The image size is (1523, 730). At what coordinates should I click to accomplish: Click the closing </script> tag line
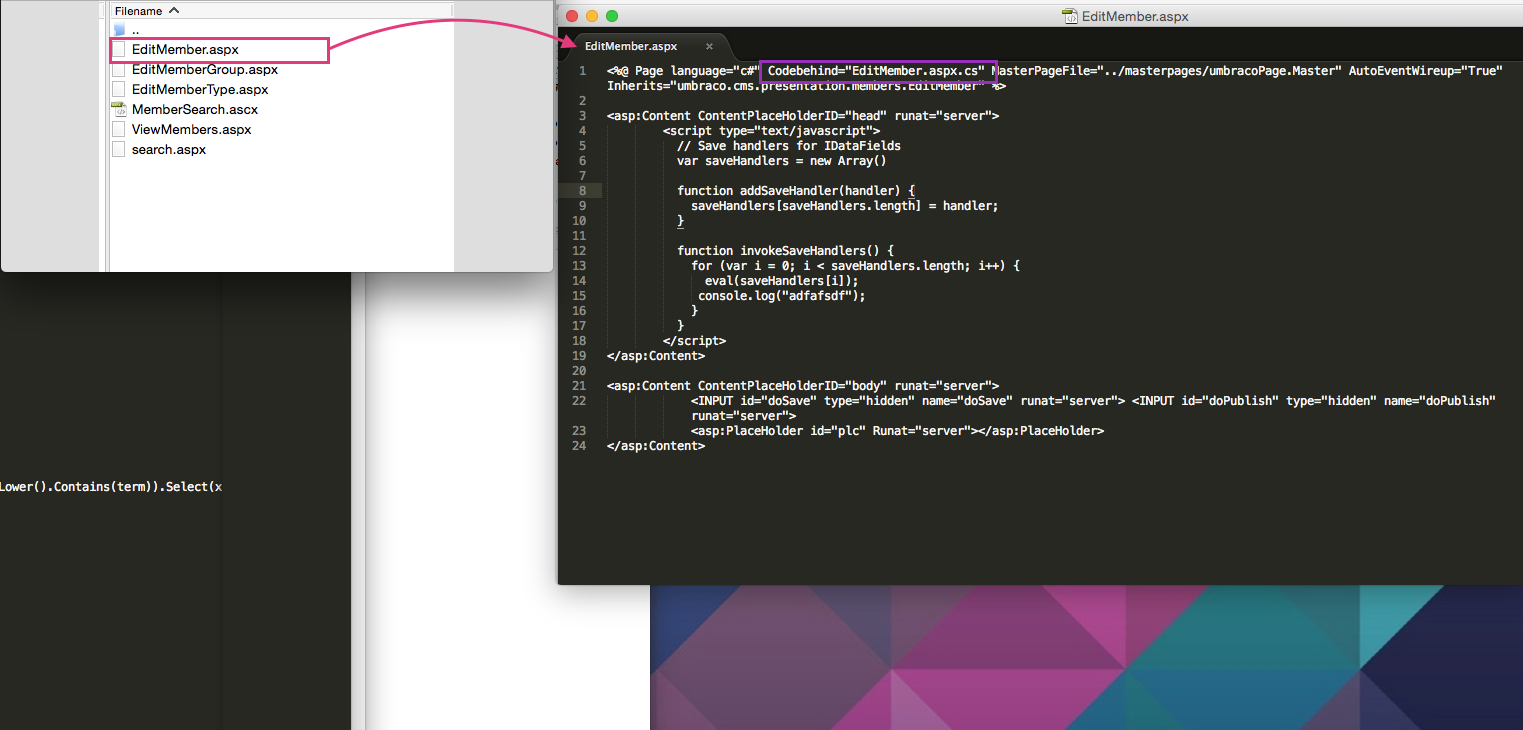tap(694, 341)
